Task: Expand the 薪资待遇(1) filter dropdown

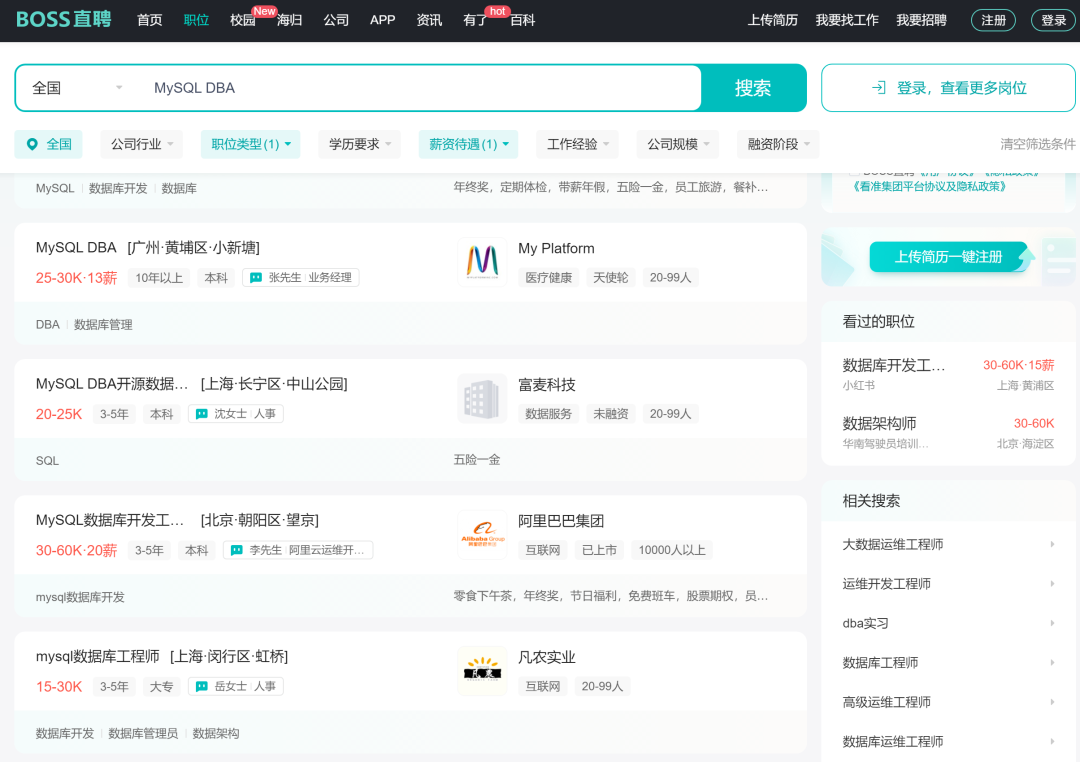Action: click(x=468, y=144)
